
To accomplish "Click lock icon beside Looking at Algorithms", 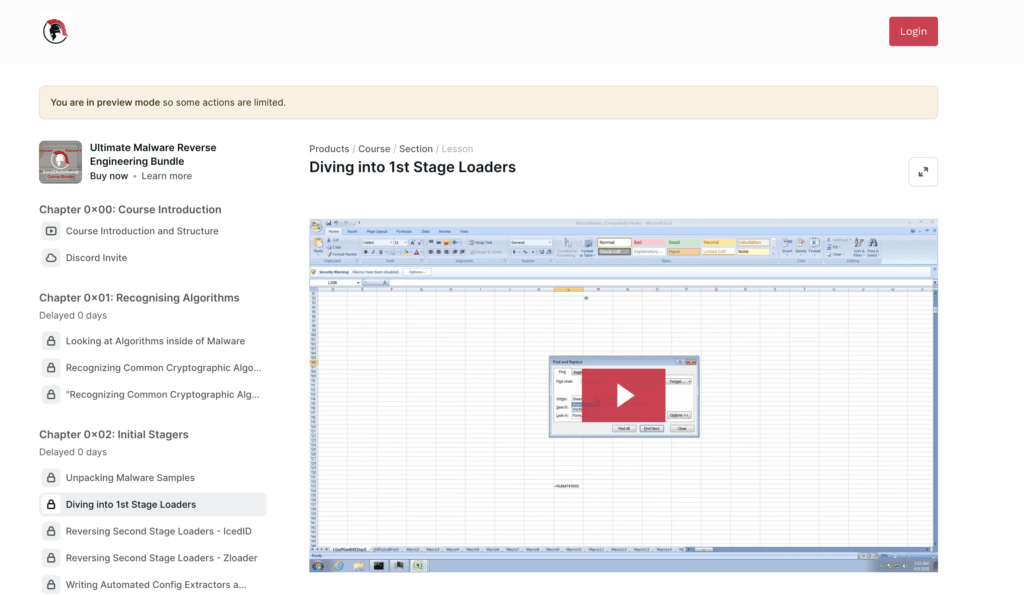I will [x=51, y=341].
